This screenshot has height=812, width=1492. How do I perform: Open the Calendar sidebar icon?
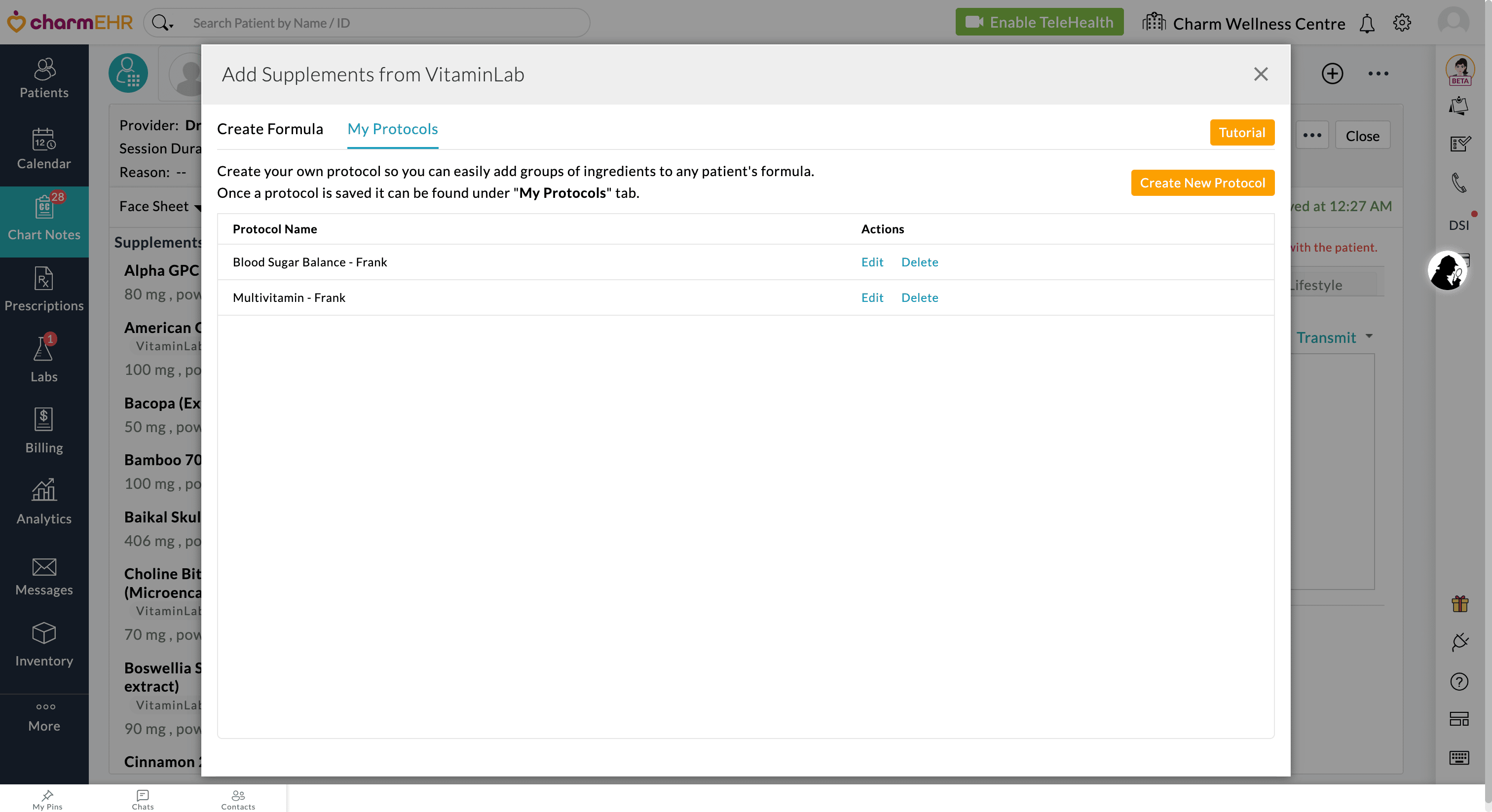(44, 150)
